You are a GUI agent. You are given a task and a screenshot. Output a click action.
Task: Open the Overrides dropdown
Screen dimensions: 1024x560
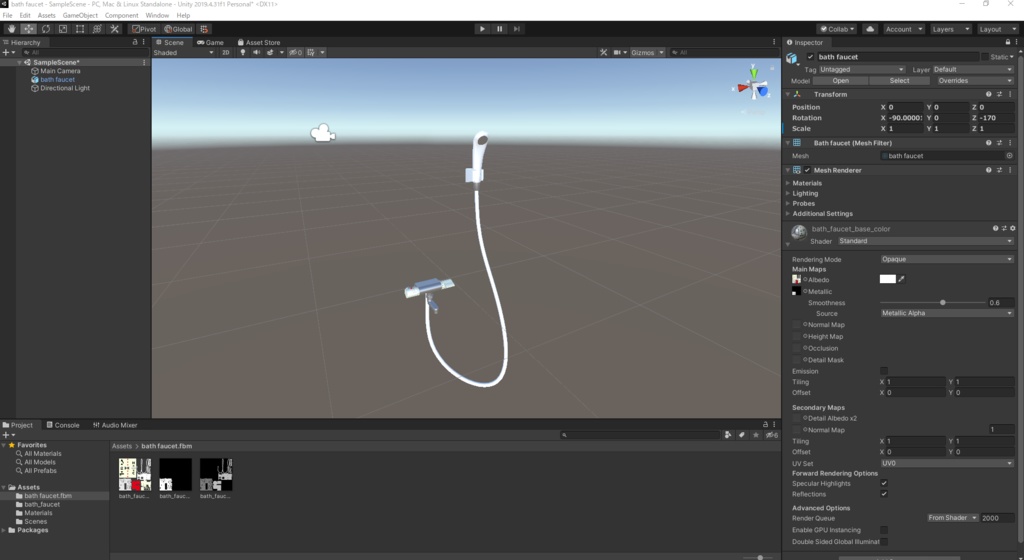[x=973, y=81]
